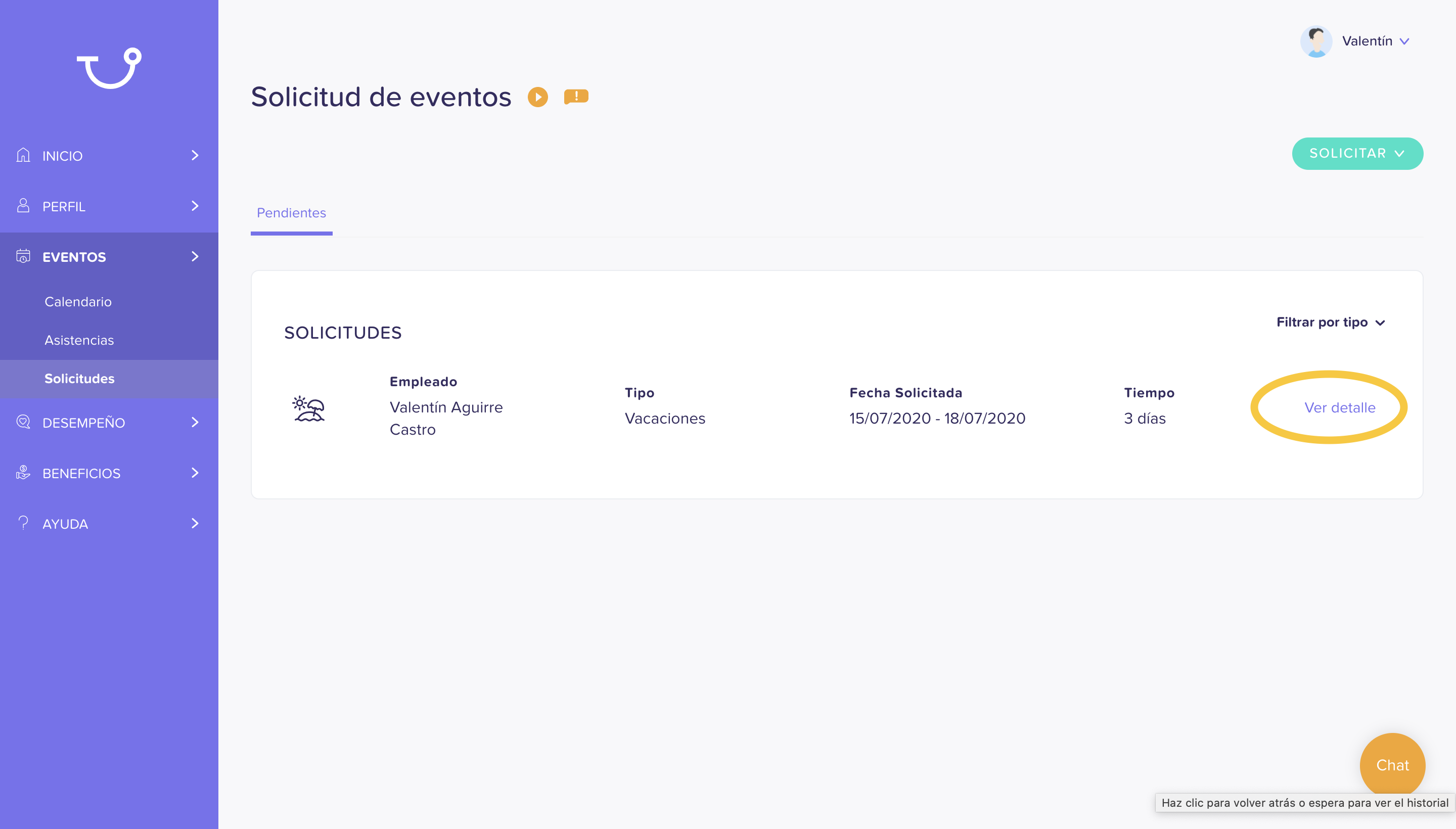Click the Tiempo column header

(x=1149, y=393)
